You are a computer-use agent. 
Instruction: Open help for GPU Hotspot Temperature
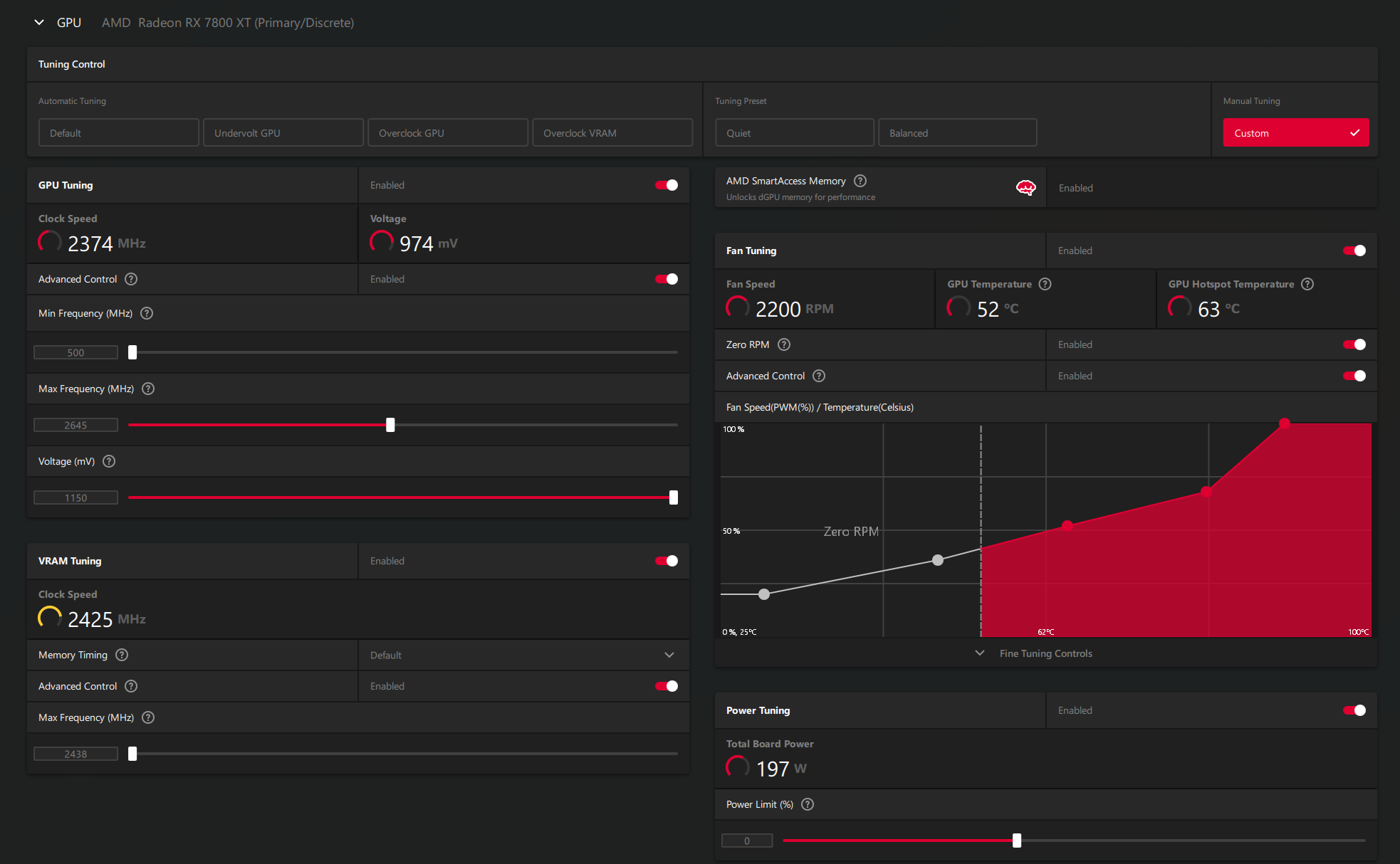[x=1307, y=284]
